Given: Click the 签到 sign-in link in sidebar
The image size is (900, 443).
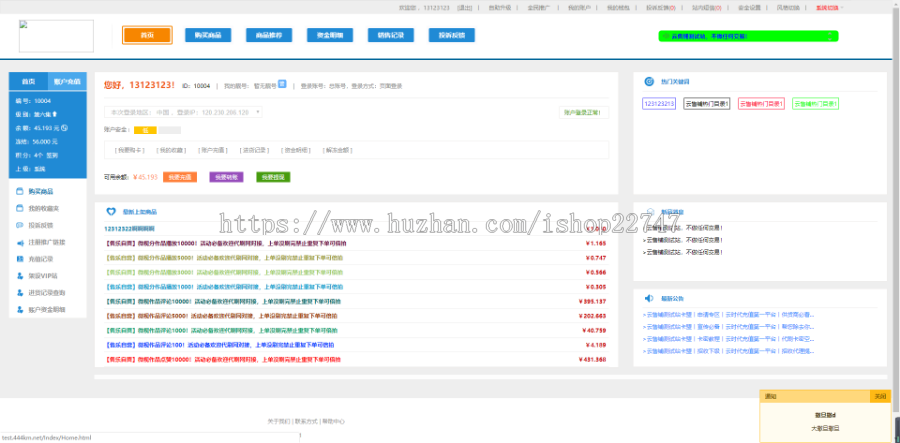Looking at the screenshot, I should pos(52,156).
